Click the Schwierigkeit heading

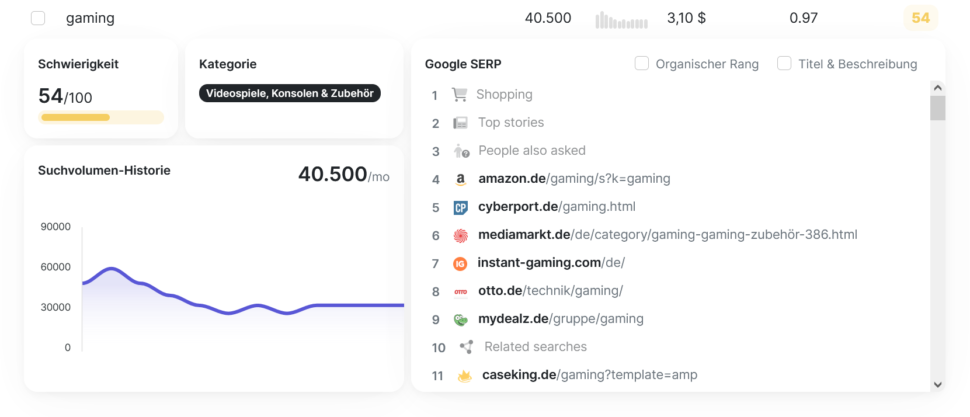point(78,64)
